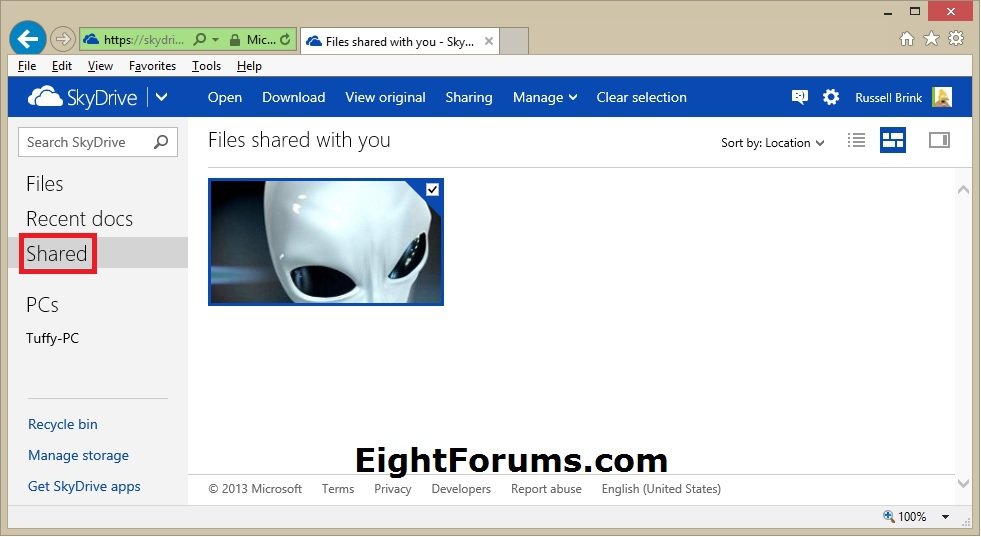Open the Tools menu
The image size is (981, 537).
(x=206, y=66)
